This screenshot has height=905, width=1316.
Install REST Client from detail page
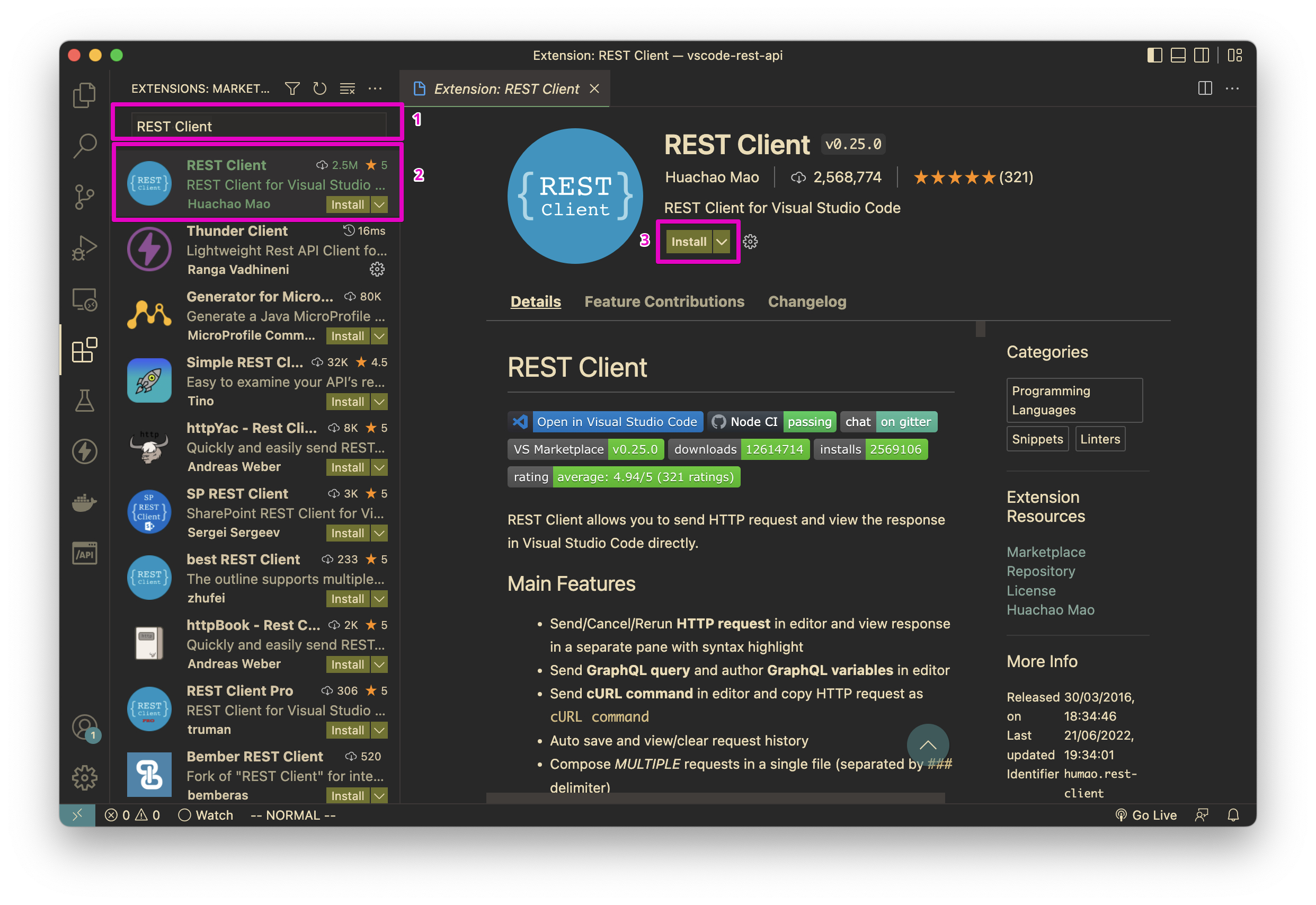(688, 242)
